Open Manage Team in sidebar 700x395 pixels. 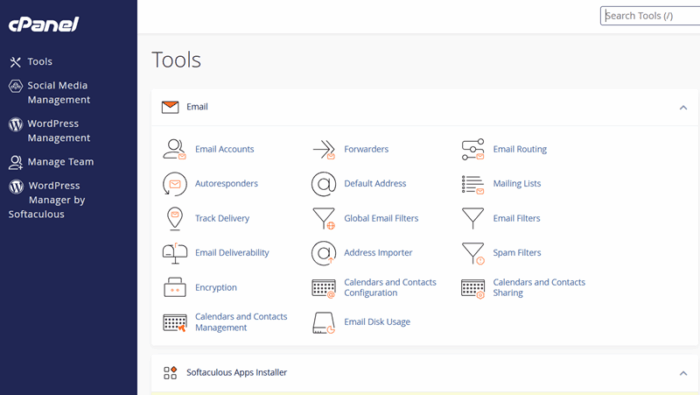[61, 162]
